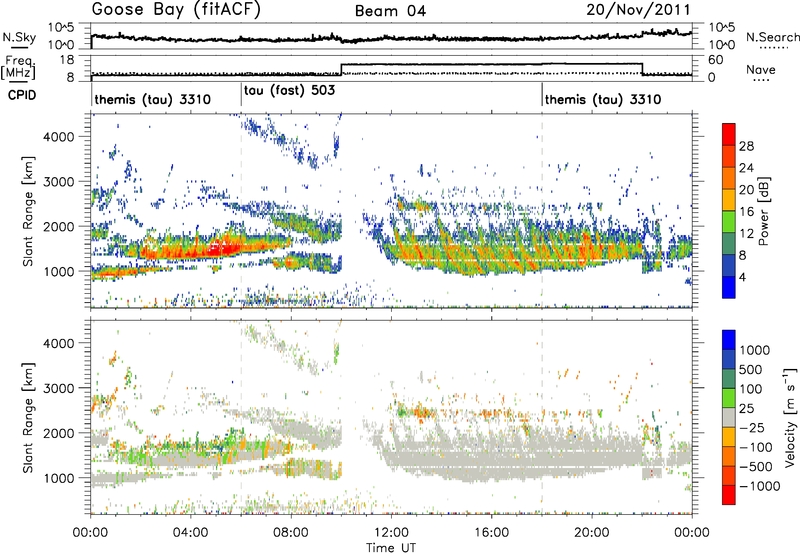Viewport: 800px width, 554px height.
Task: Click the '16:00' time axis tick label
Action: [x=491, y=533]
